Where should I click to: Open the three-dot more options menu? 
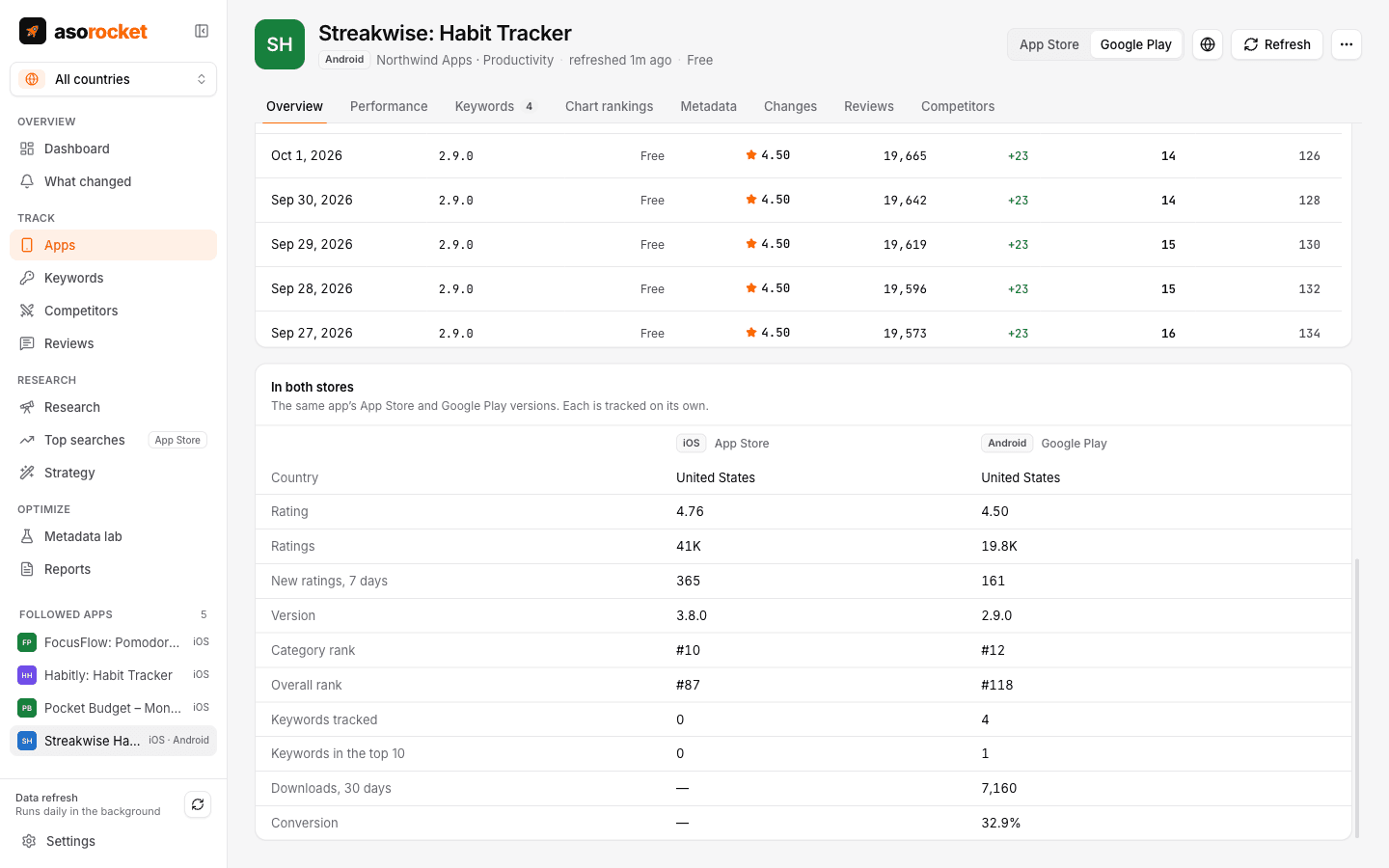[x=1347, y=44]
